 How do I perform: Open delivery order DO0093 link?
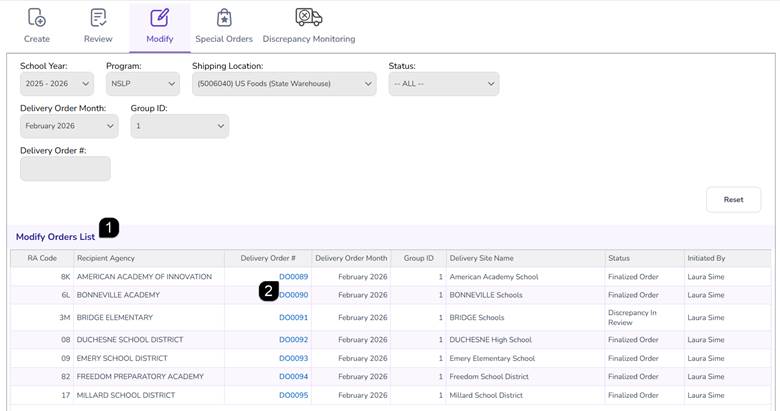click(x=293, y=358)
